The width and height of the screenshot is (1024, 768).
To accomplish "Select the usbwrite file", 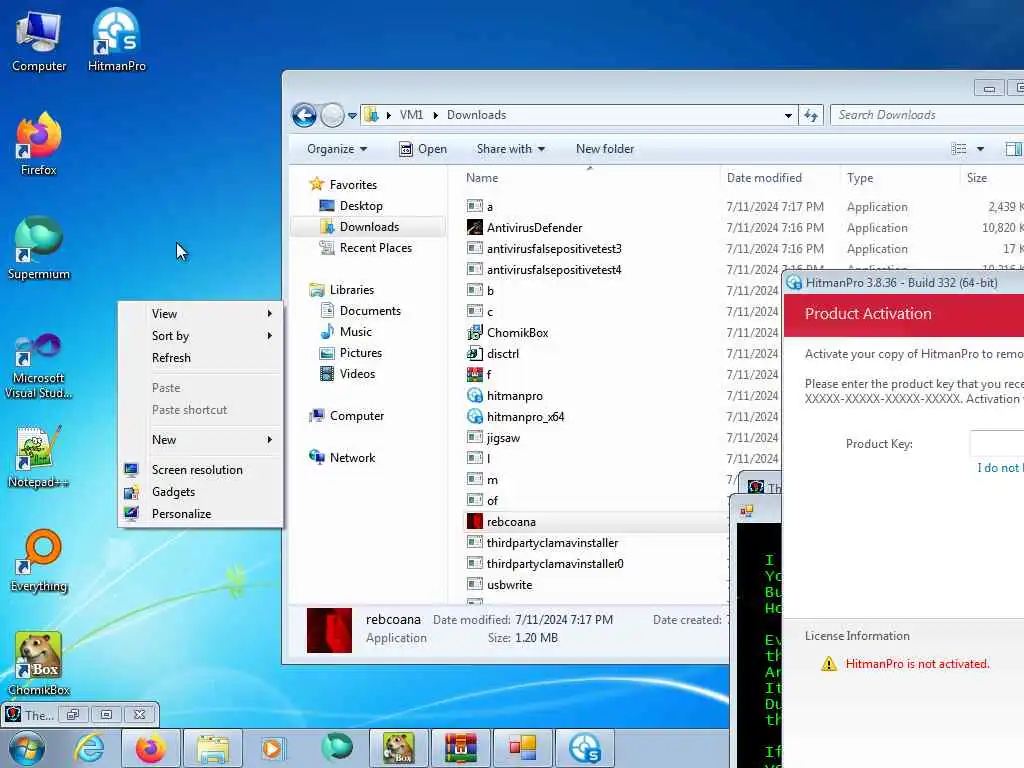I will point(500,584).
